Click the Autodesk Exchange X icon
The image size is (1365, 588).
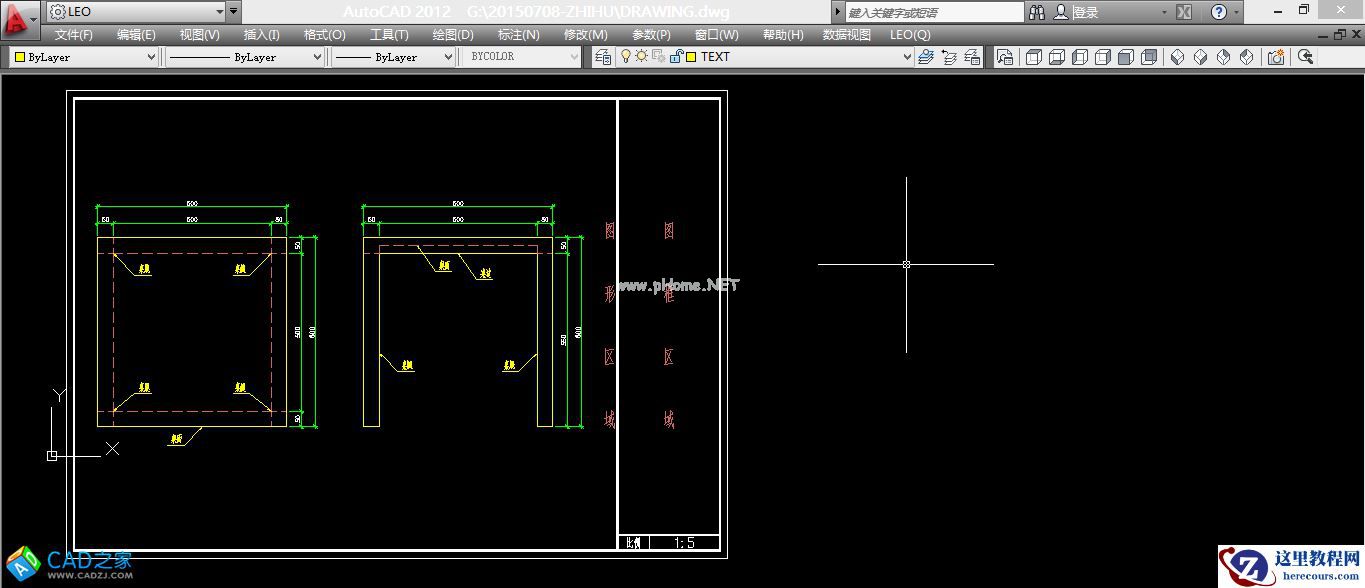1184,12
